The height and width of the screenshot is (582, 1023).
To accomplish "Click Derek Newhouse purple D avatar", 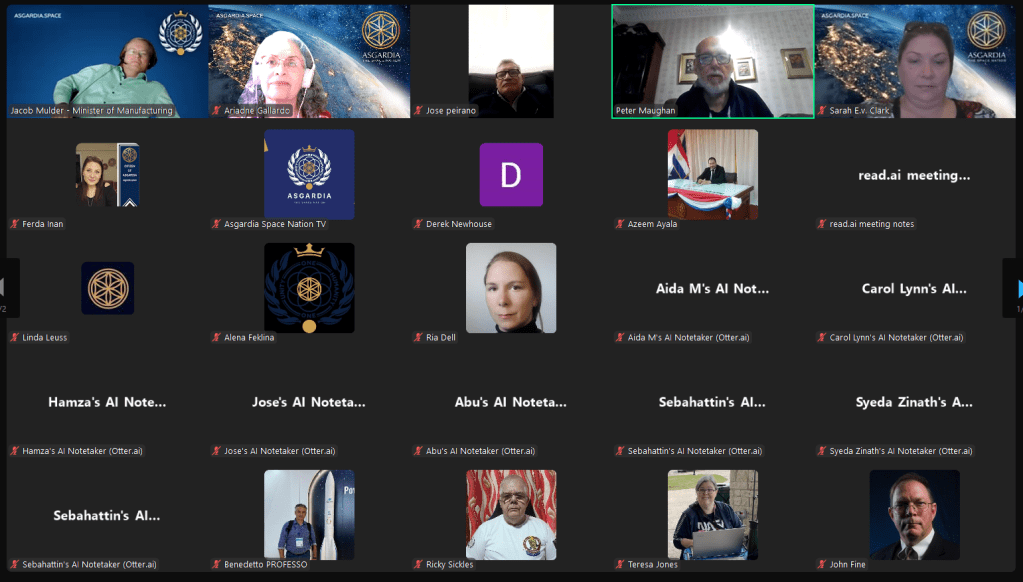I will pos(511,175).
